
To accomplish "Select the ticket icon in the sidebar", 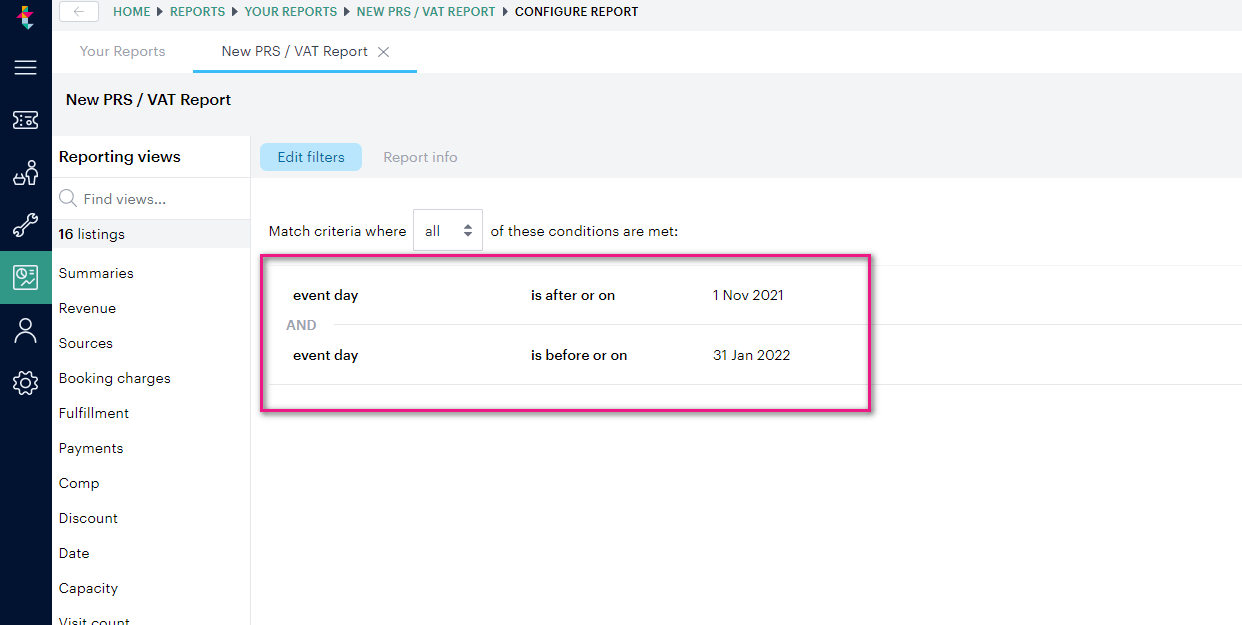I will pos(25,120).
